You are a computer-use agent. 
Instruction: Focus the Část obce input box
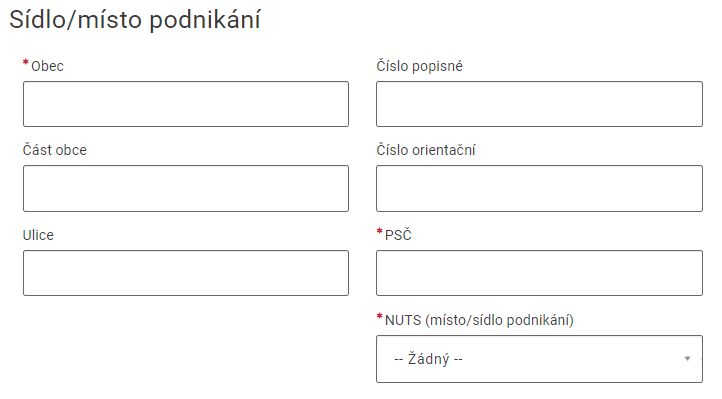[x=186, y=189]
